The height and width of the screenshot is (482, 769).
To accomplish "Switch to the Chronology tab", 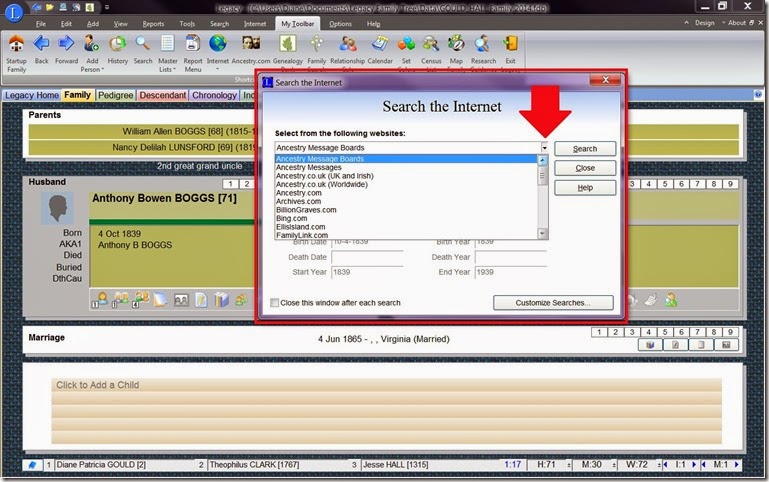I will (x=214, y=95).
